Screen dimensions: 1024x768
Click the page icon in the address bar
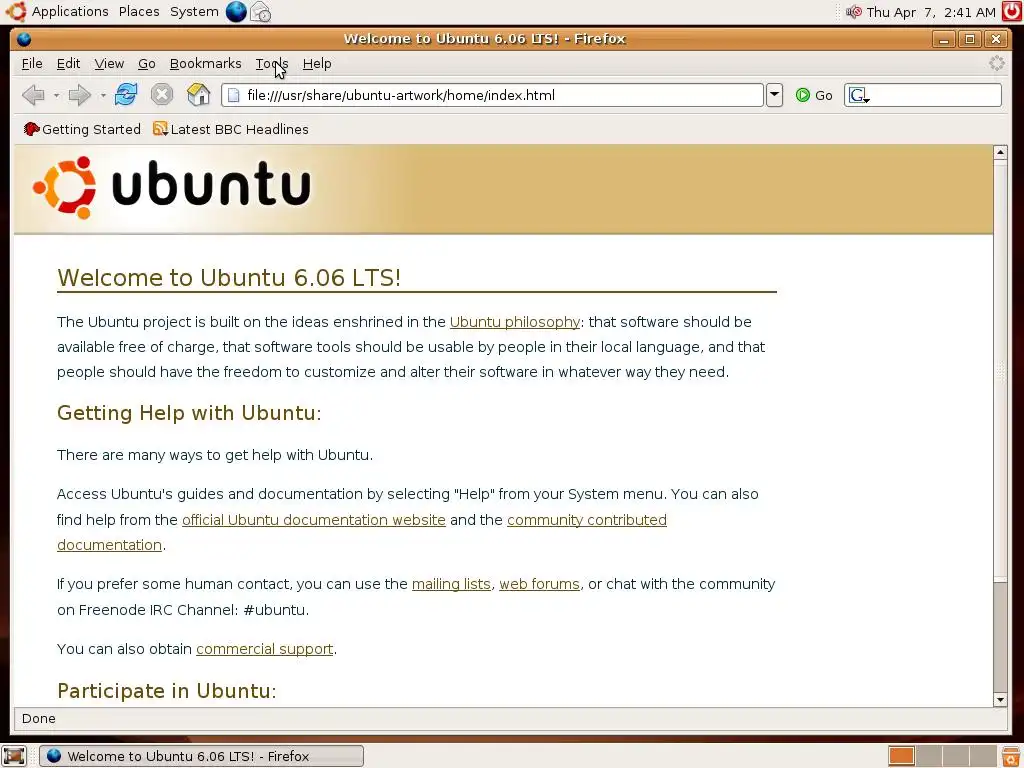pos(233,95)
